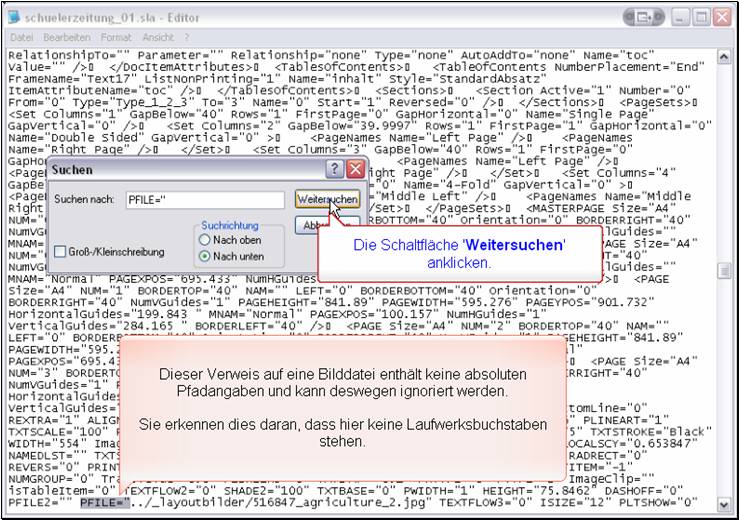The width and height of the screenshot is (739, 520).
Task: Open the Datei menu
Action: click(21, 37)
